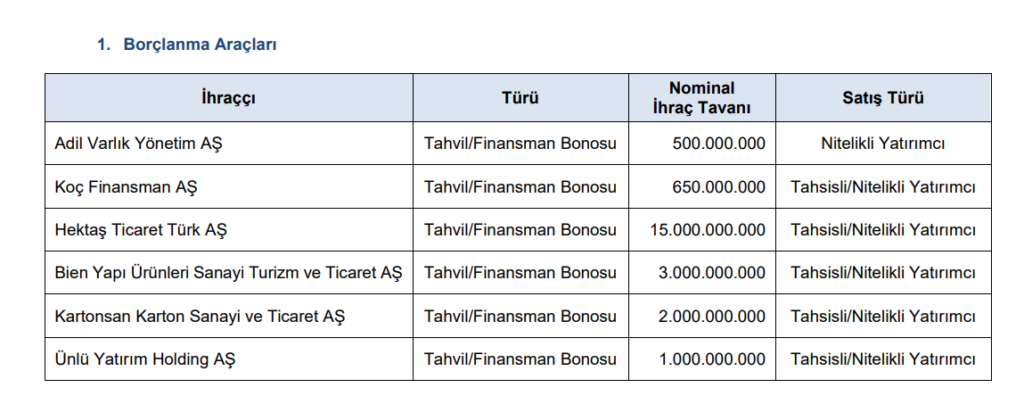Select the Koç Finansman AŞ cell
Image resolution: width=1024 pixels, height=404 pixels.
coord(229,187)
